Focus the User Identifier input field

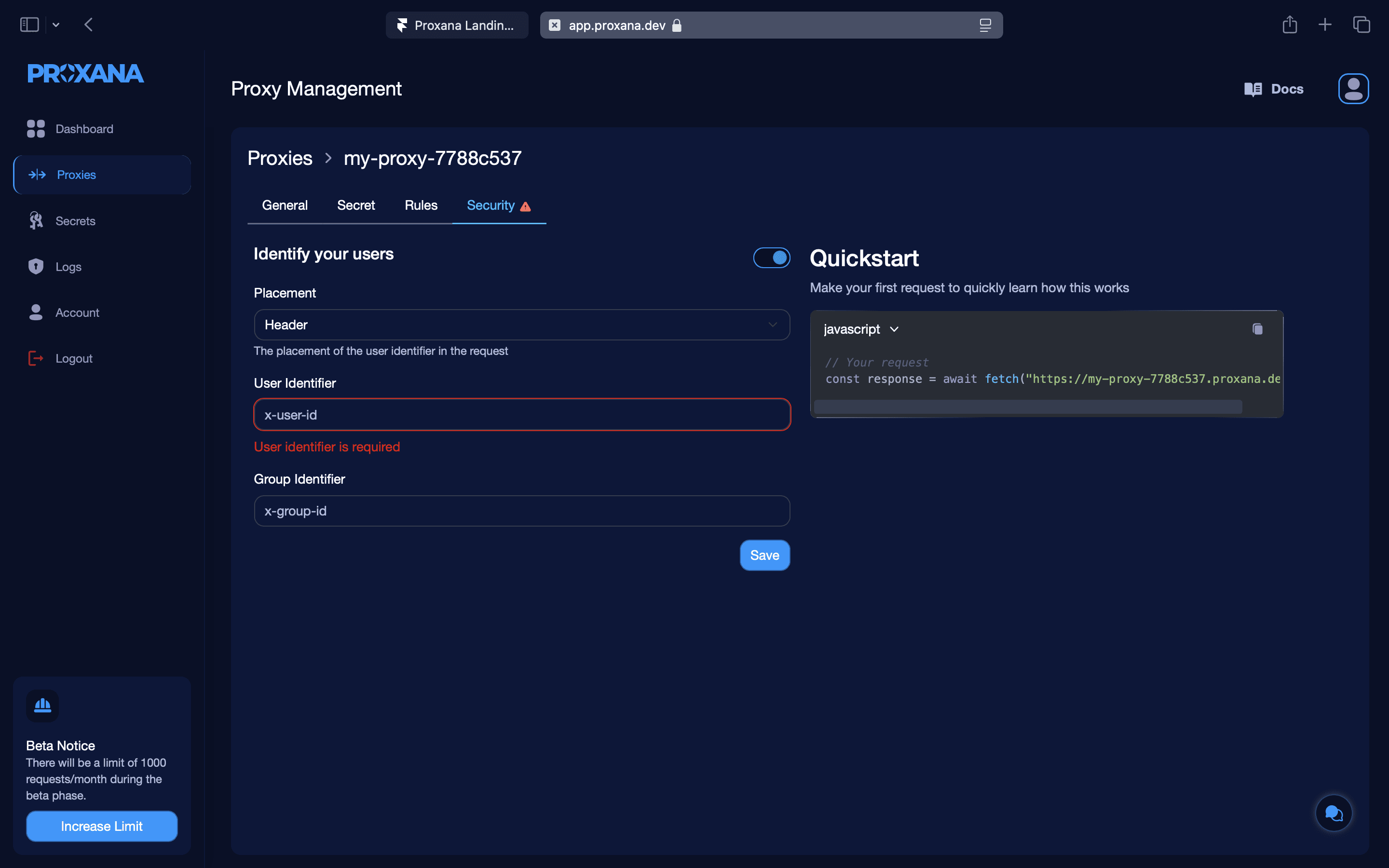522,415
